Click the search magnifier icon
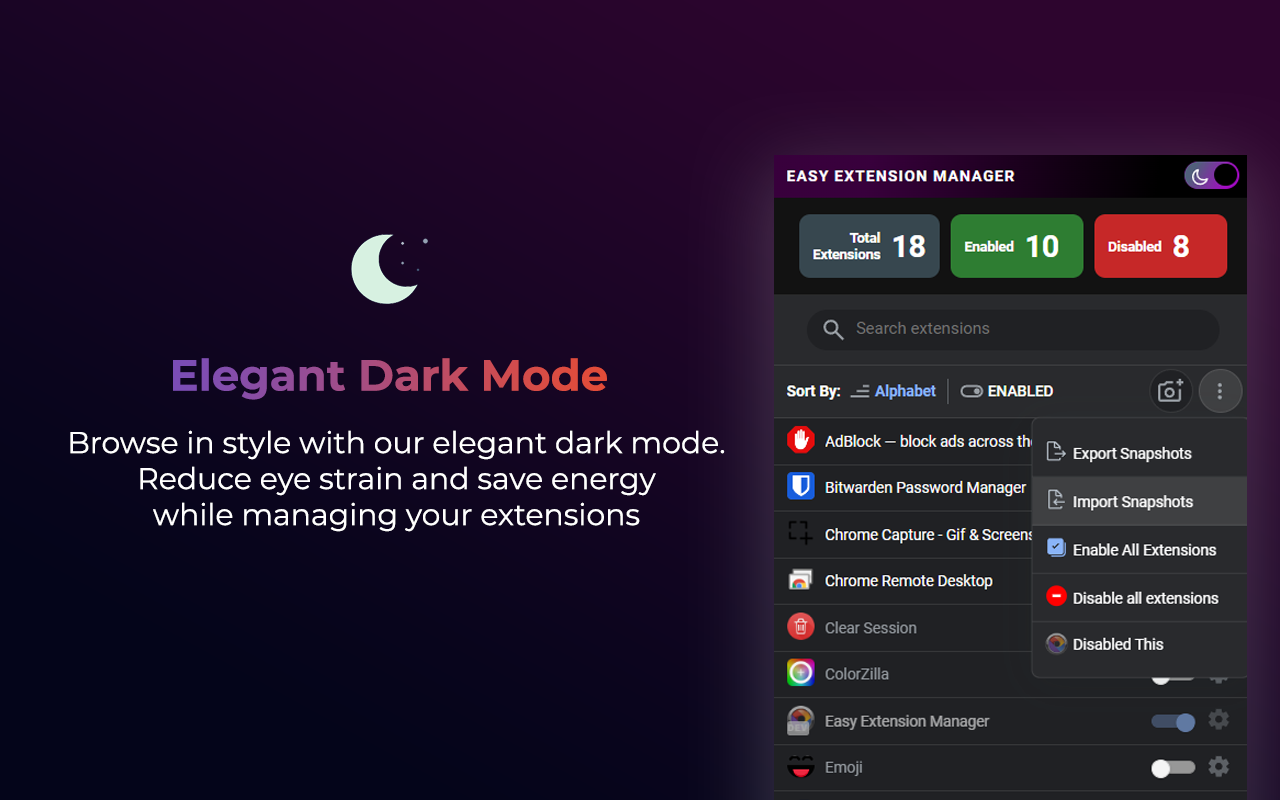 833,329
